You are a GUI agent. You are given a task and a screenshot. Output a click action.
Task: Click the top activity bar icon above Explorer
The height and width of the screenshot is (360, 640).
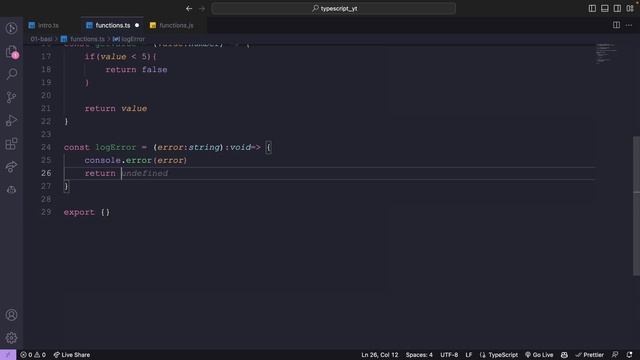[11, 28]
